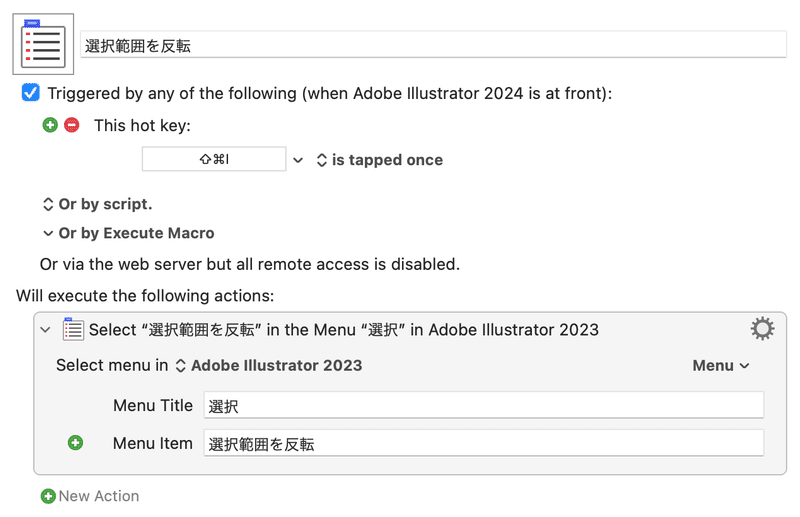Open the Menu popup button
The width and height of the screenshot is (800, 517).
point(721,365)
